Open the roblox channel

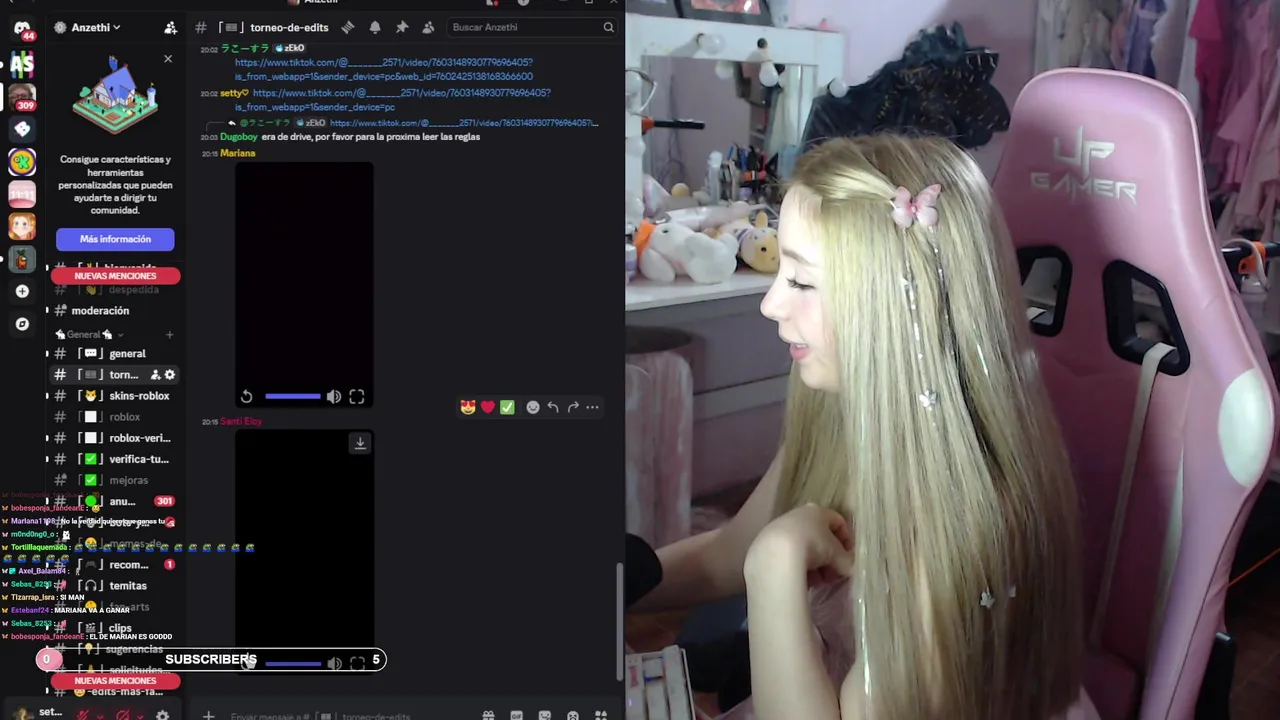[x=115, y=417]
